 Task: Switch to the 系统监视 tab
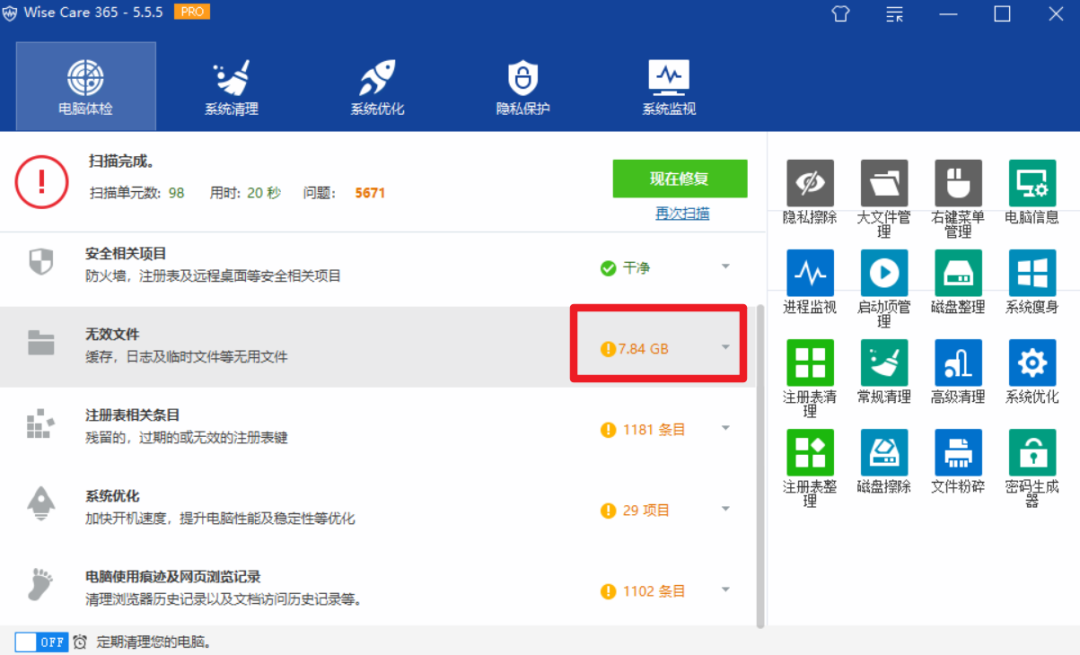coord(669,86)
